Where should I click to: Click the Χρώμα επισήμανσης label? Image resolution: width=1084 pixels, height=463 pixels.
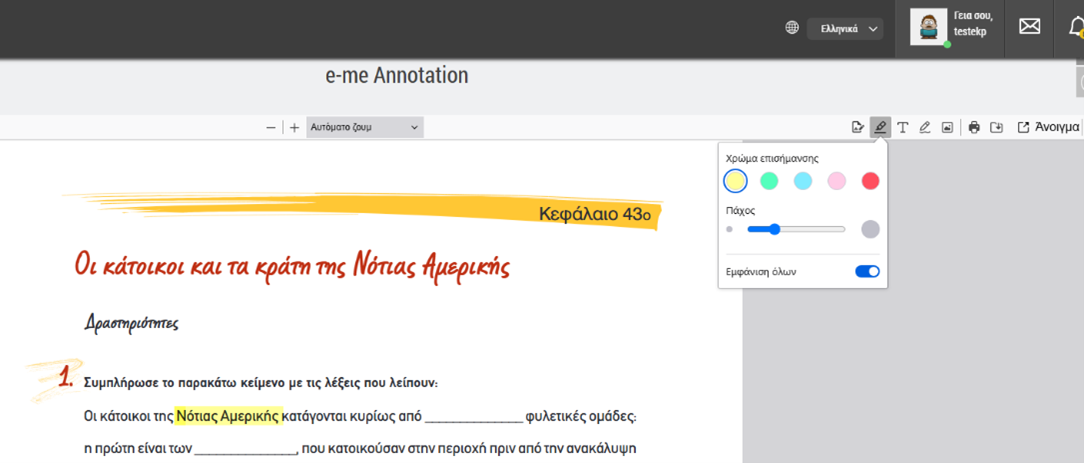point(773,158)
